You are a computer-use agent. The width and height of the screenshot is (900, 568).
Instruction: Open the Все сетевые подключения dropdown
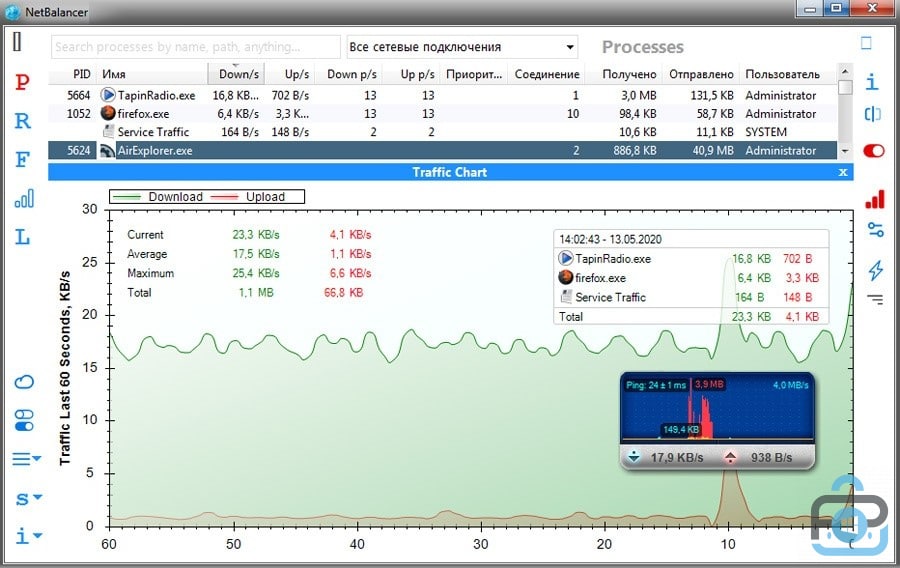pyautogui.click(x=462, y=47)
